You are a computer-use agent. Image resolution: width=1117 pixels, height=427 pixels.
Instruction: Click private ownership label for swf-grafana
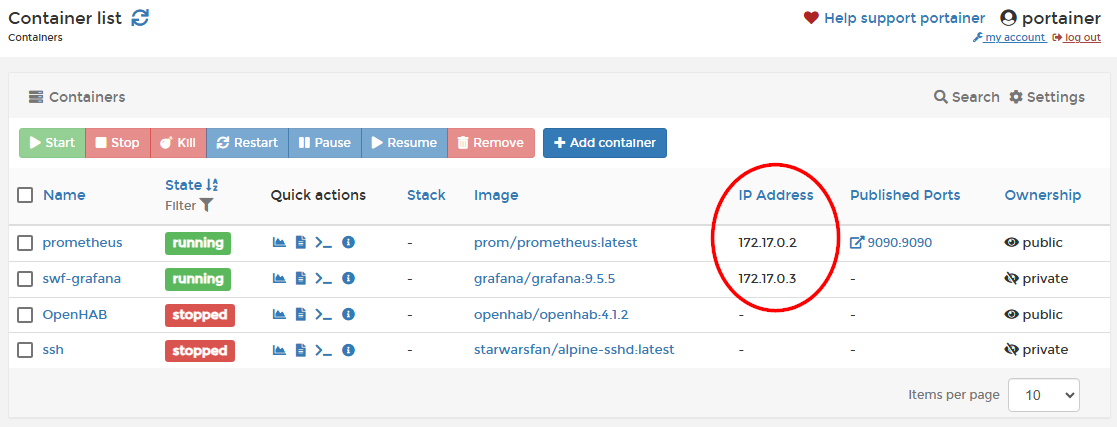[x=1036, y=279]
